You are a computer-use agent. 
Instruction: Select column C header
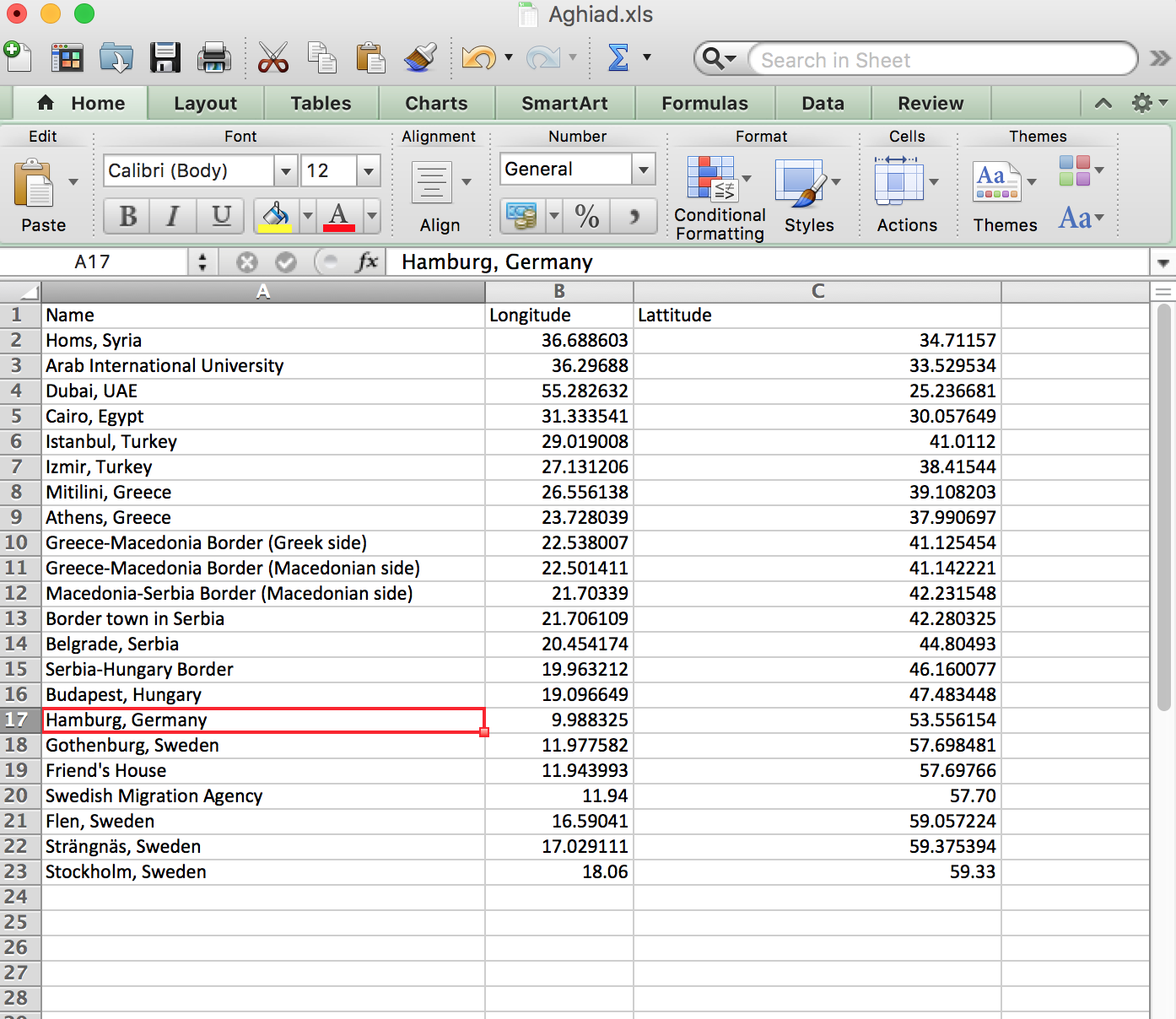pyautogui.click(x=817, y=292)
